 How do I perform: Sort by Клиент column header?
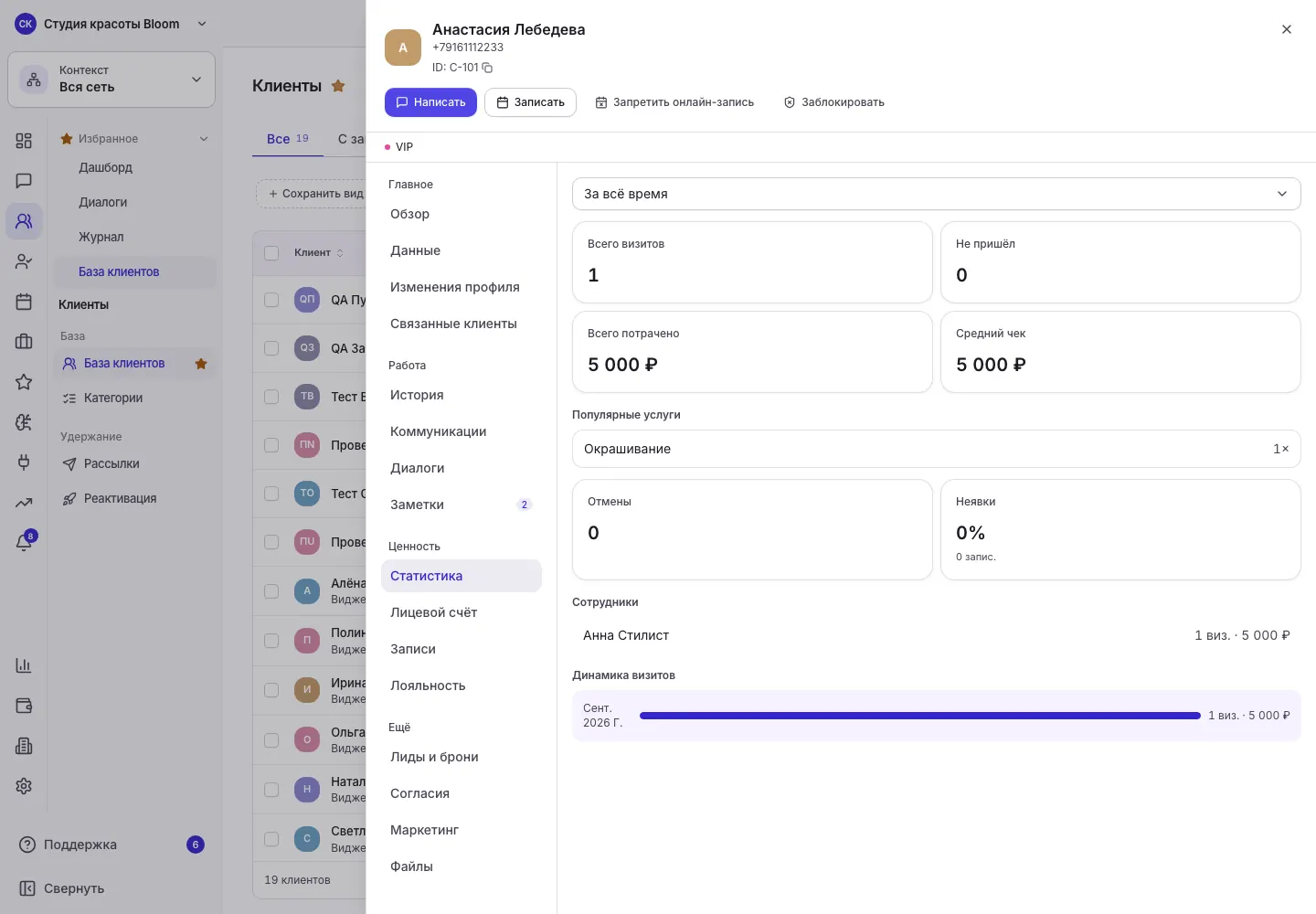click(x=318, y=253)
